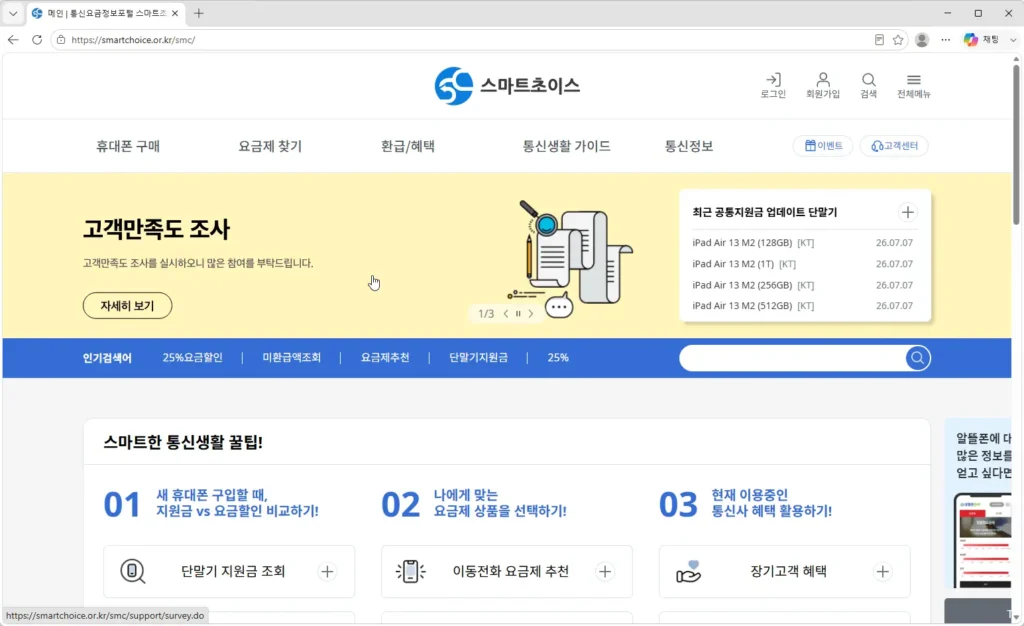The height and width of the screenshot is (626, 1024).
Task: Open the tab list dropdown arrow
Action: (12, 13)
